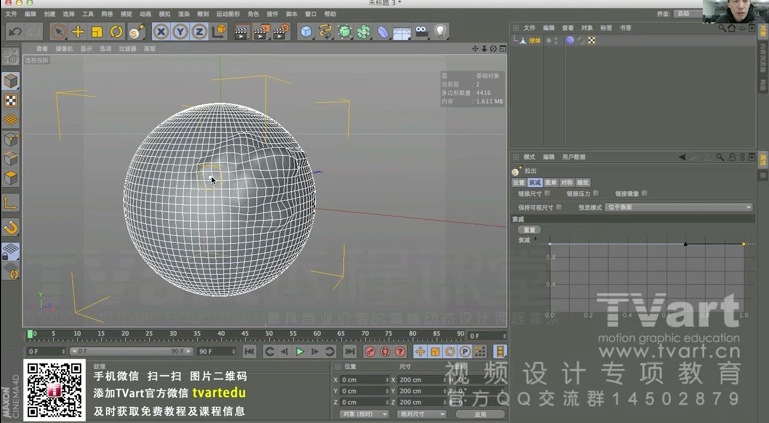Viewport: 769px width, 423px height.
Task: Click the pan view icon in viewport
Action: coord(475,49)
